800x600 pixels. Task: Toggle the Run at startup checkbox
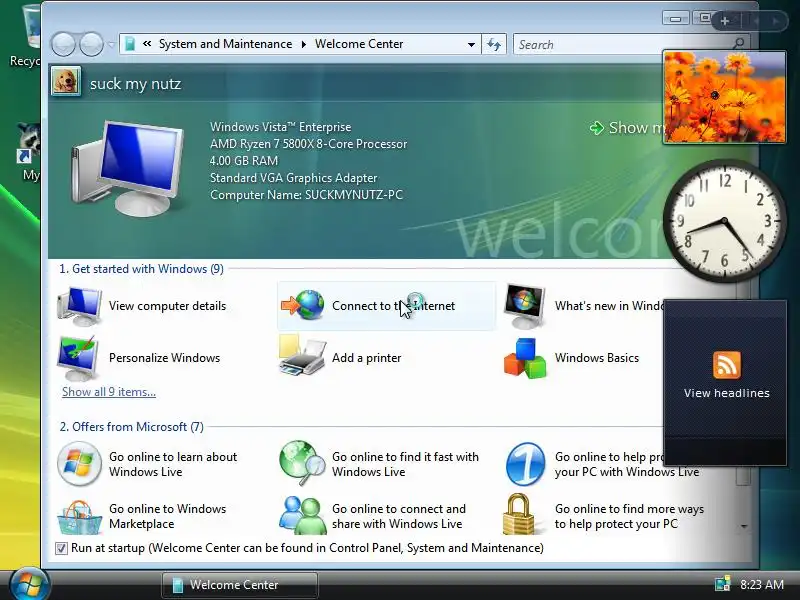click(61, 548)
